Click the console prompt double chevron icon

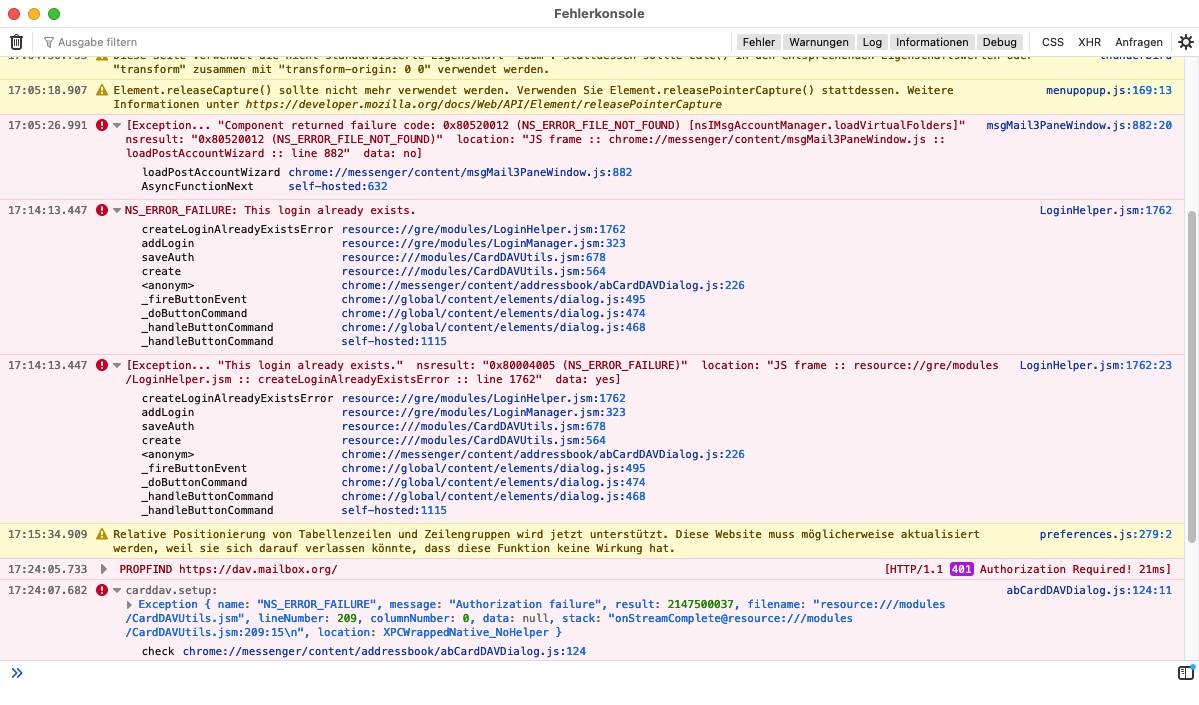(16, 673)
